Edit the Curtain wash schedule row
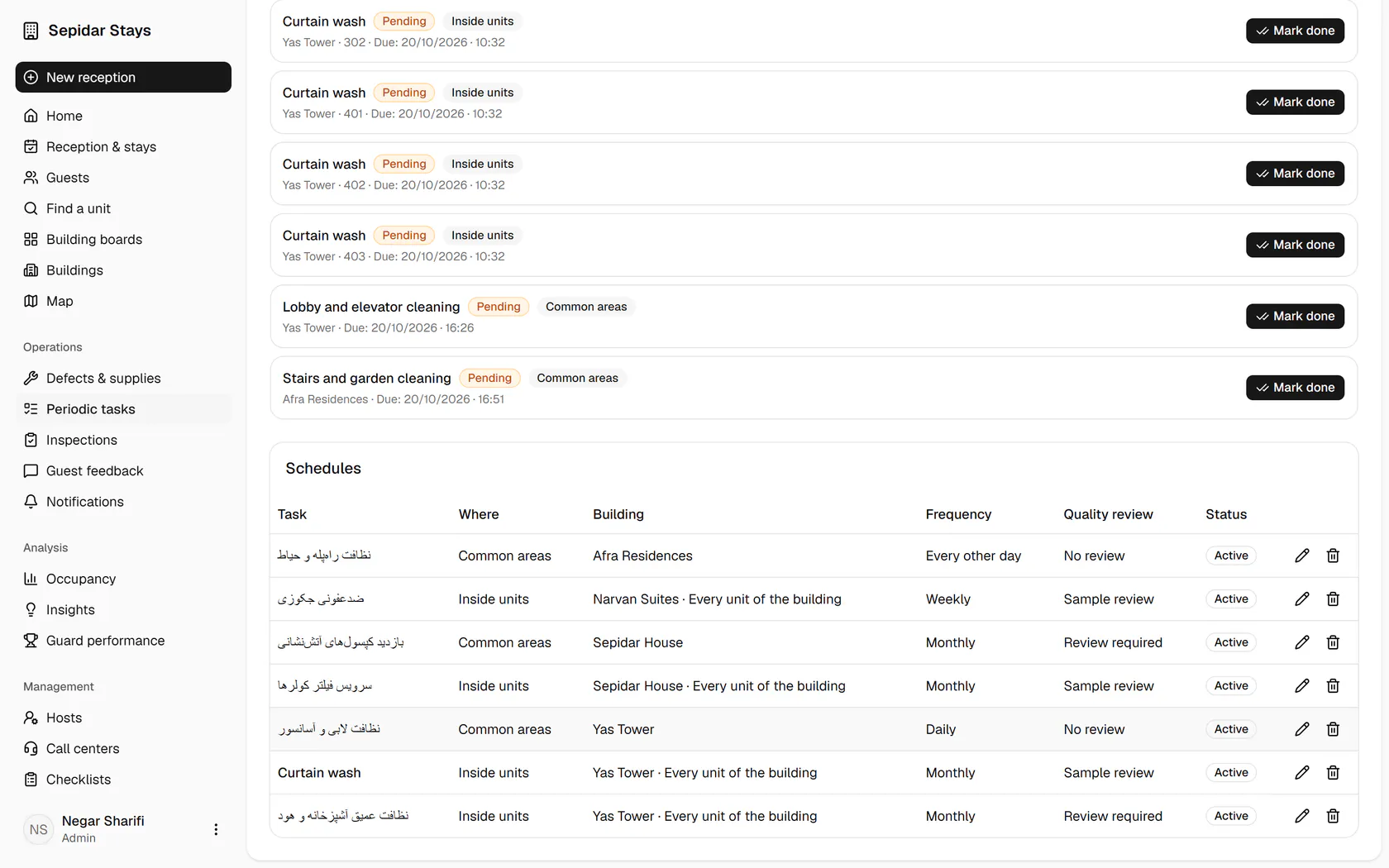Screen dimensions: 1389x868 [1302, 772]
